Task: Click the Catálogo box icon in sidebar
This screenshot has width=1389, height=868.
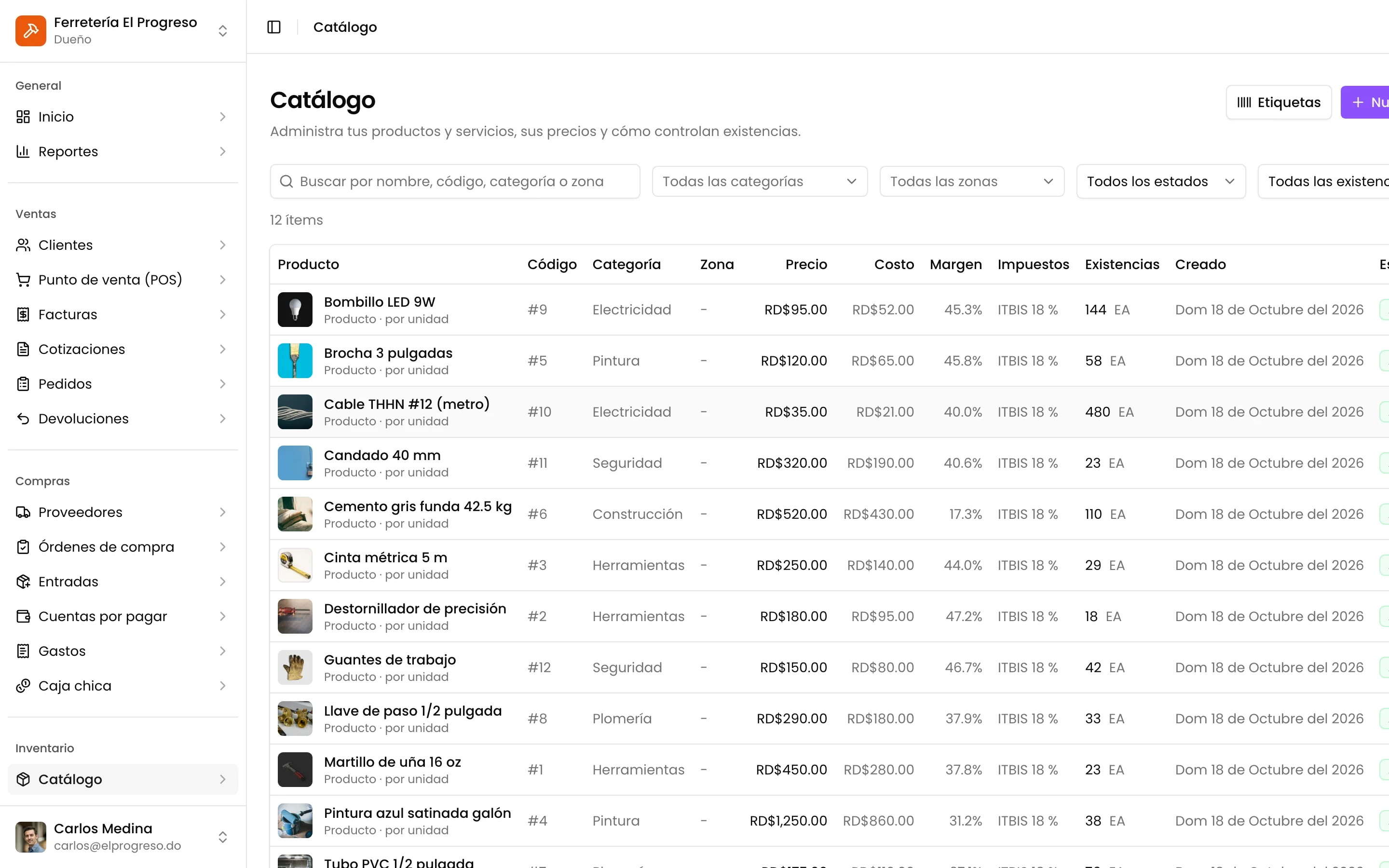Action: [23, 779]
